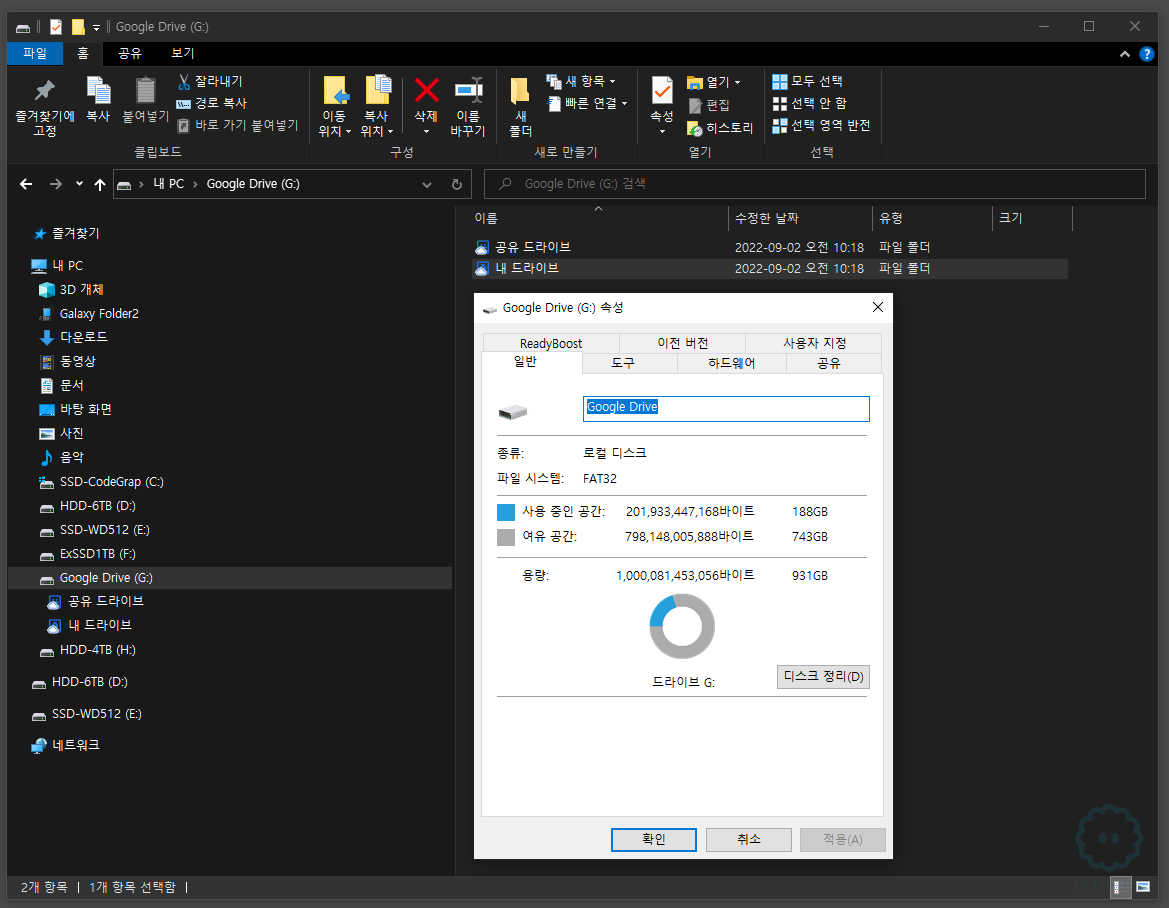Viewport: 1169px width, 908px height.
Task: Click Rename (이름 바꾸기) icon
Action: point(469,91)
